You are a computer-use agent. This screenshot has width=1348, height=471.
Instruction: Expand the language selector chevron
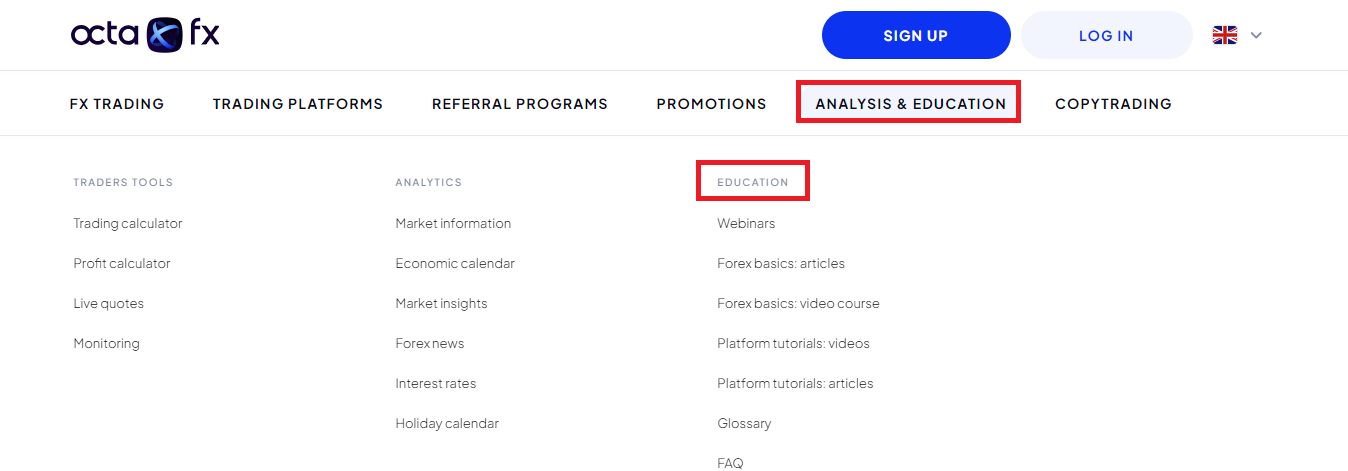pos(1256,35)
